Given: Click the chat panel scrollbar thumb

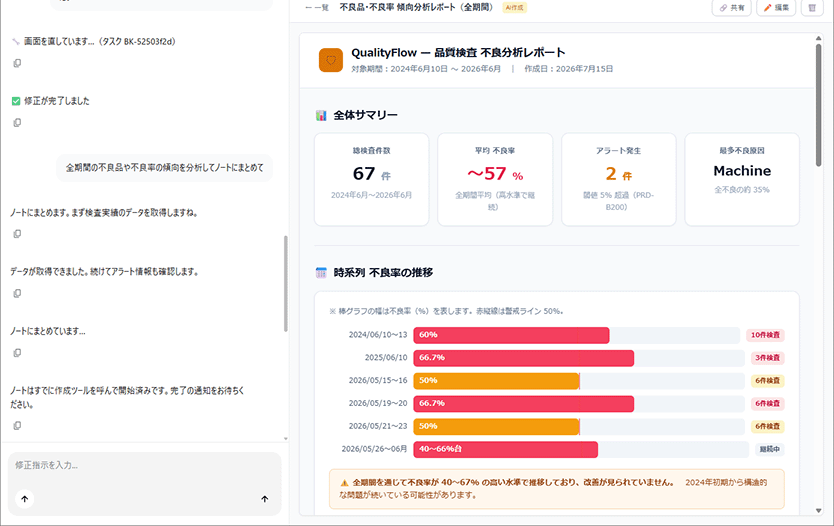Looking at the screenshot, I should tap(286, 284).
